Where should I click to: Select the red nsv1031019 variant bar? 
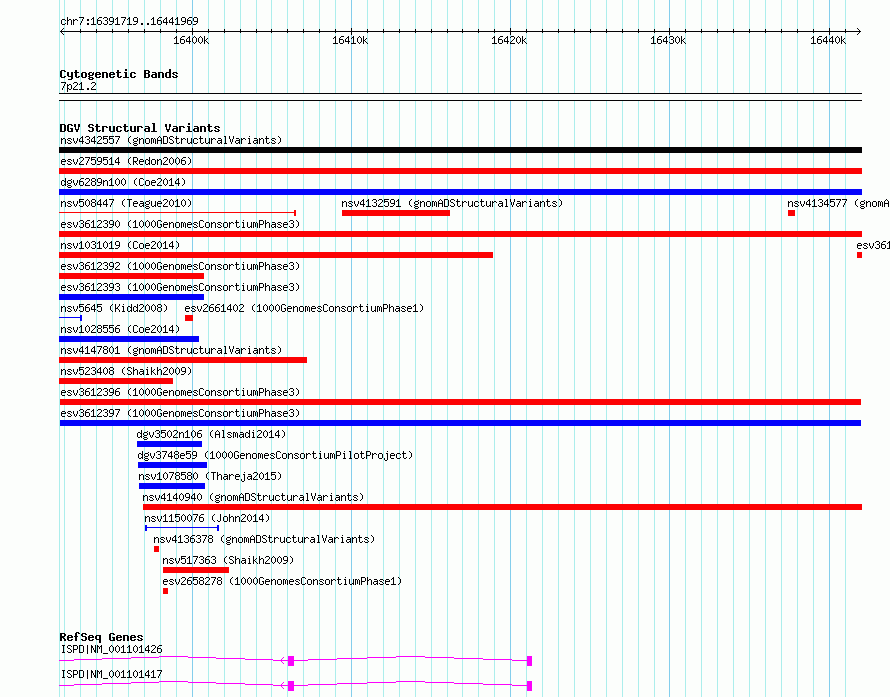point(276,255)
